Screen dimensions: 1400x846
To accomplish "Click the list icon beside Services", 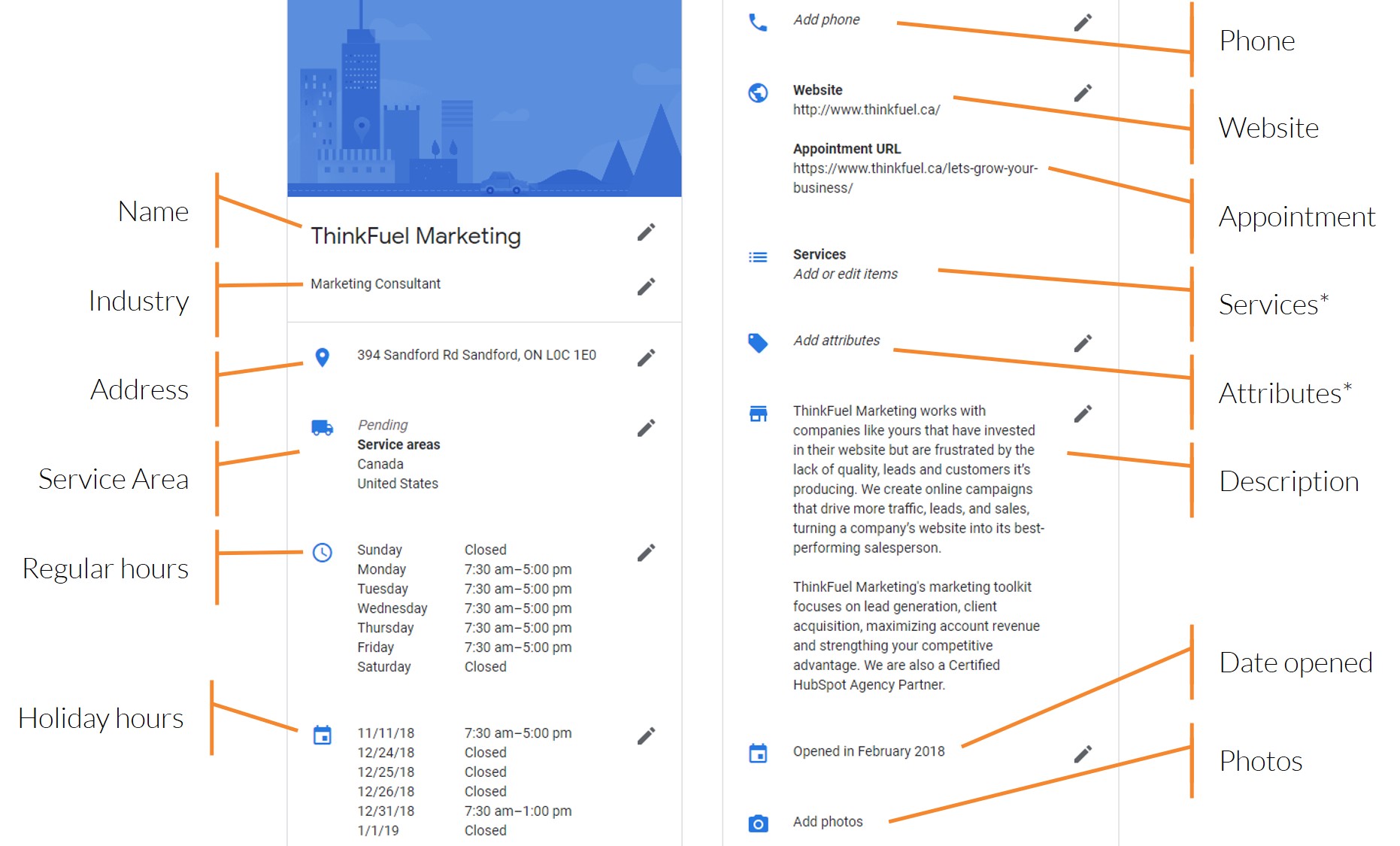I will [758, 257].
